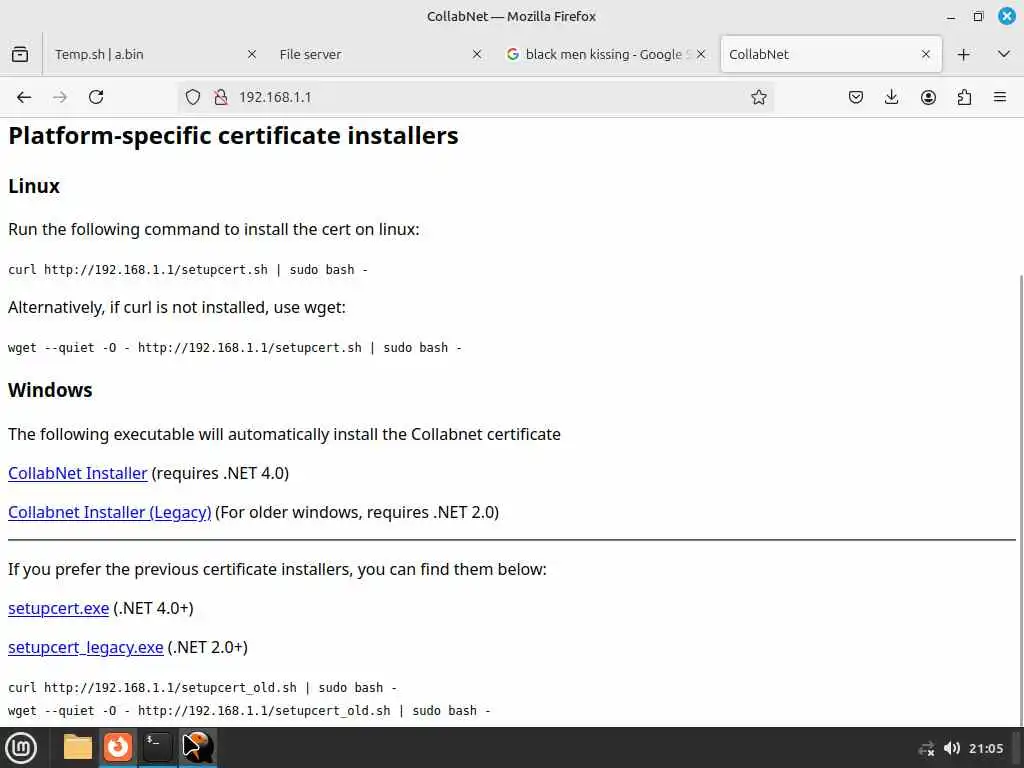Image resolution: width=1024 pixels, height=768 pixels.
Task: Switch to the File server tab
Action: (381, 55)
